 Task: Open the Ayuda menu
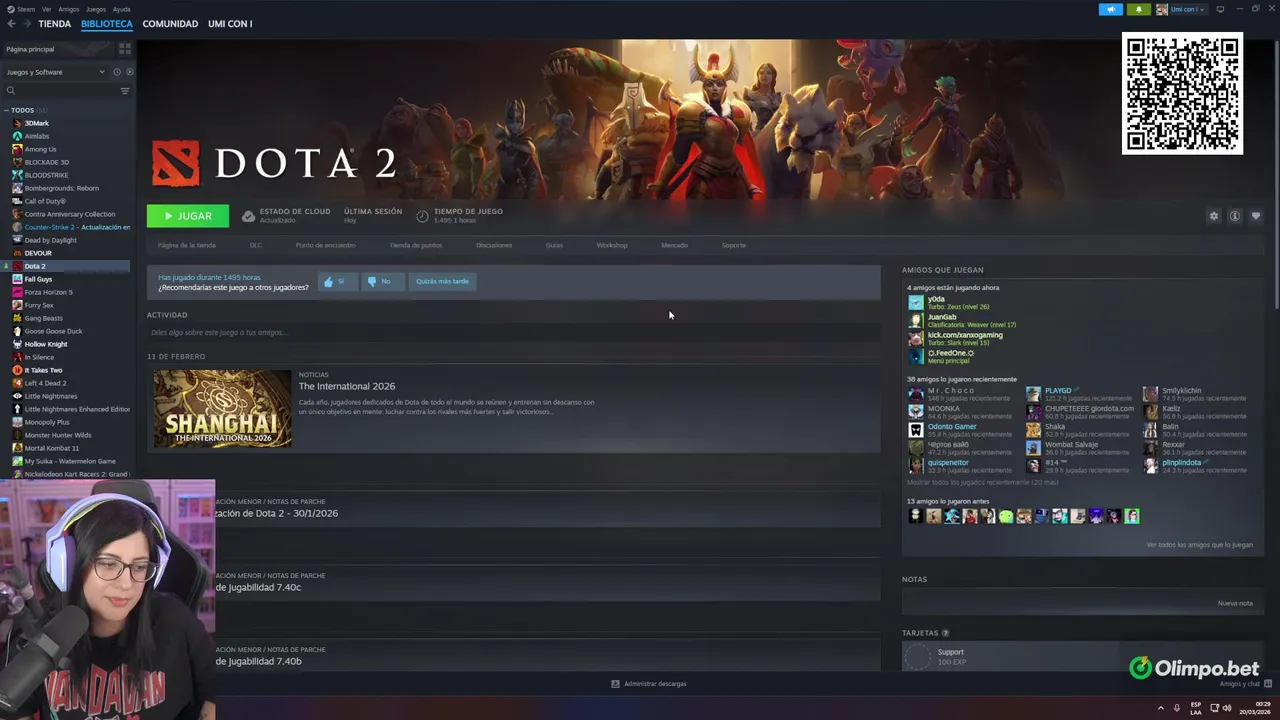122,9
